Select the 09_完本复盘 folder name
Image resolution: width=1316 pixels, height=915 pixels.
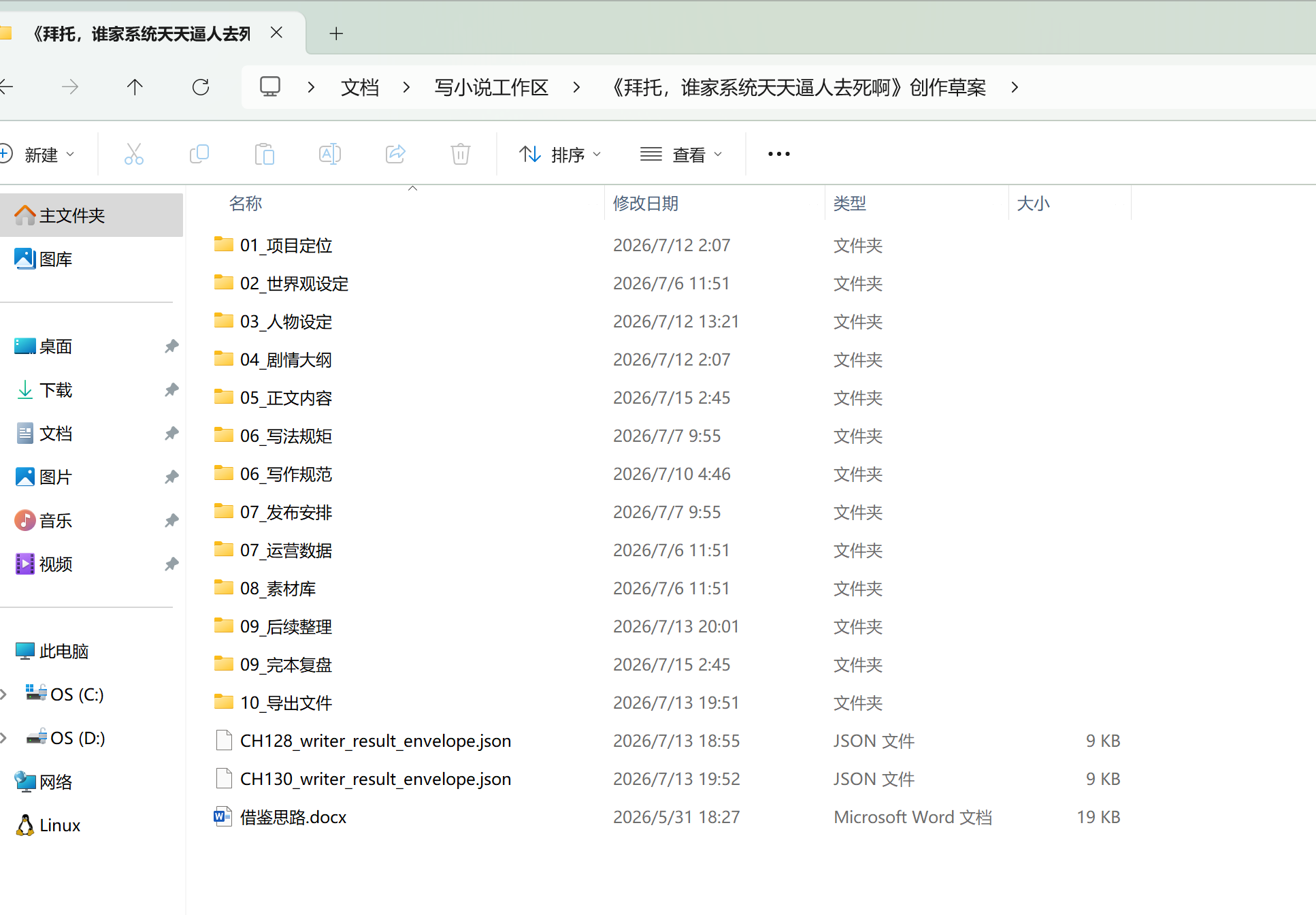point(286,664)
